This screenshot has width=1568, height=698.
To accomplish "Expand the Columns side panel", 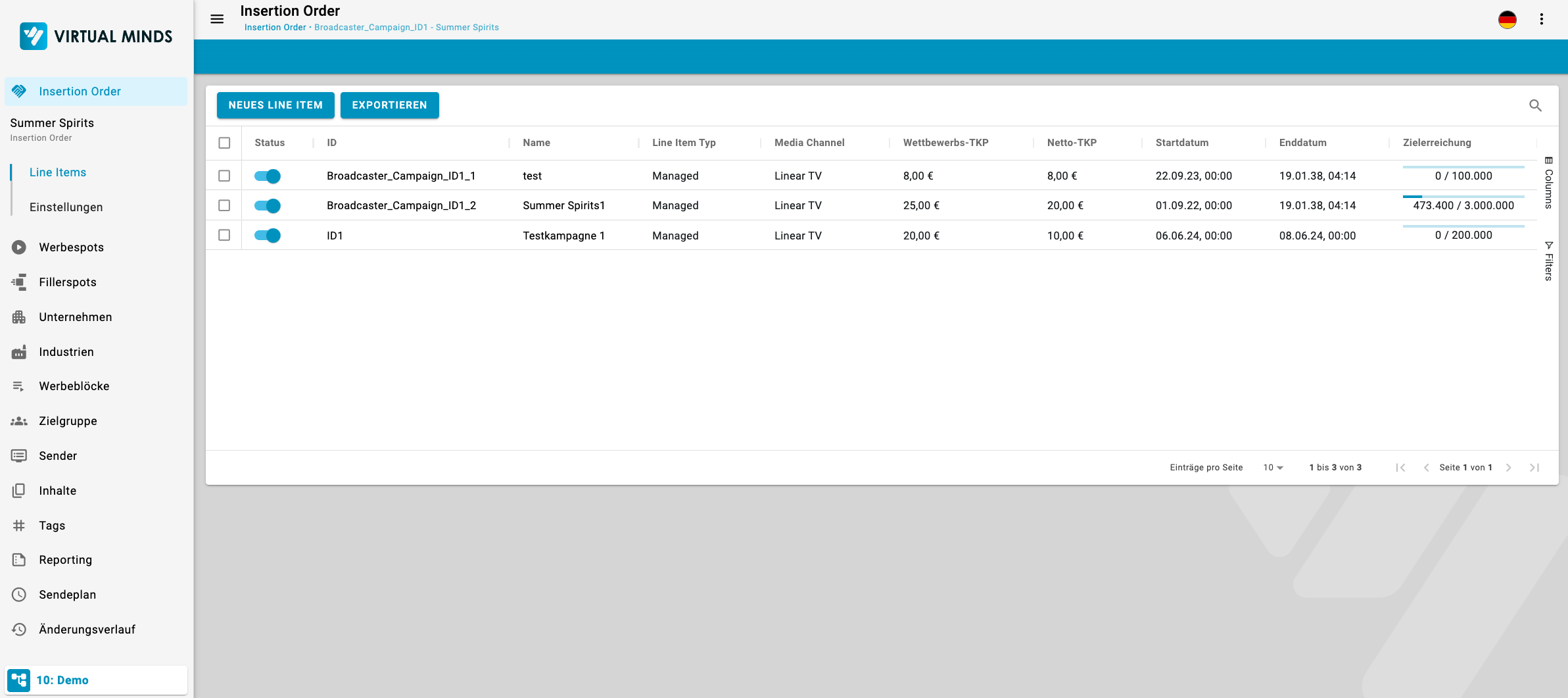I will pos(1549,184).
